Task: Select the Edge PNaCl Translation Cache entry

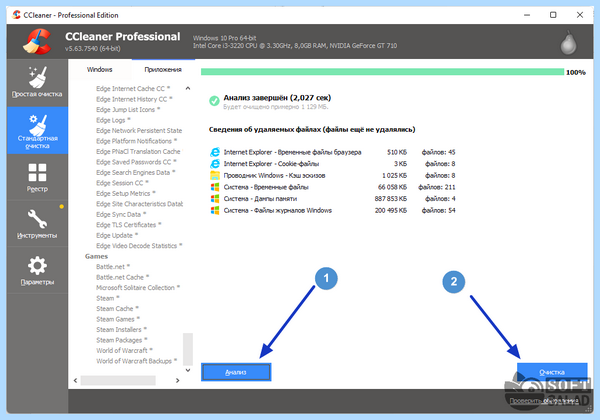Action: coord(139,151)
